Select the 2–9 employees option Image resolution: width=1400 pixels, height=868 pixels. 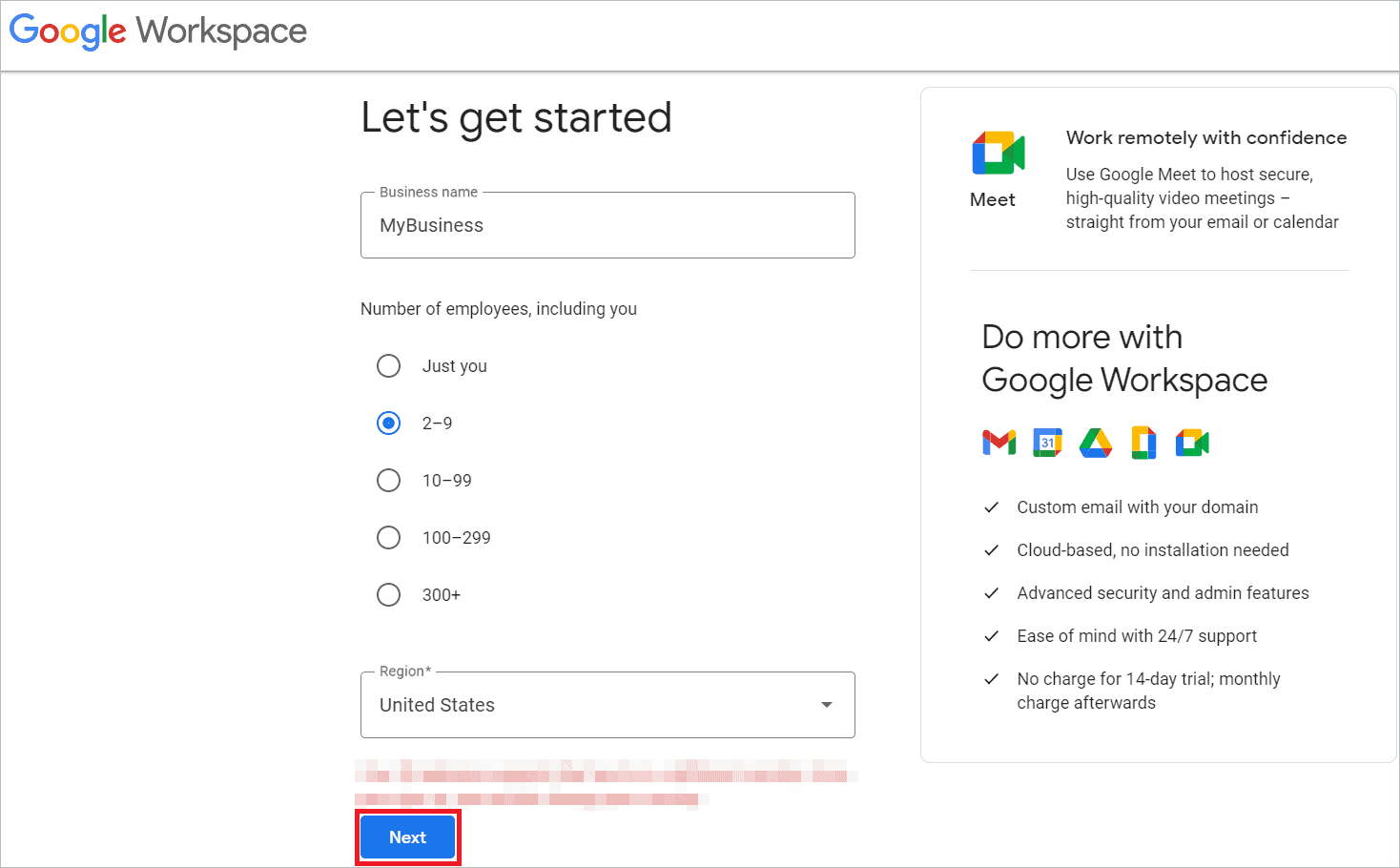(388, 424)
